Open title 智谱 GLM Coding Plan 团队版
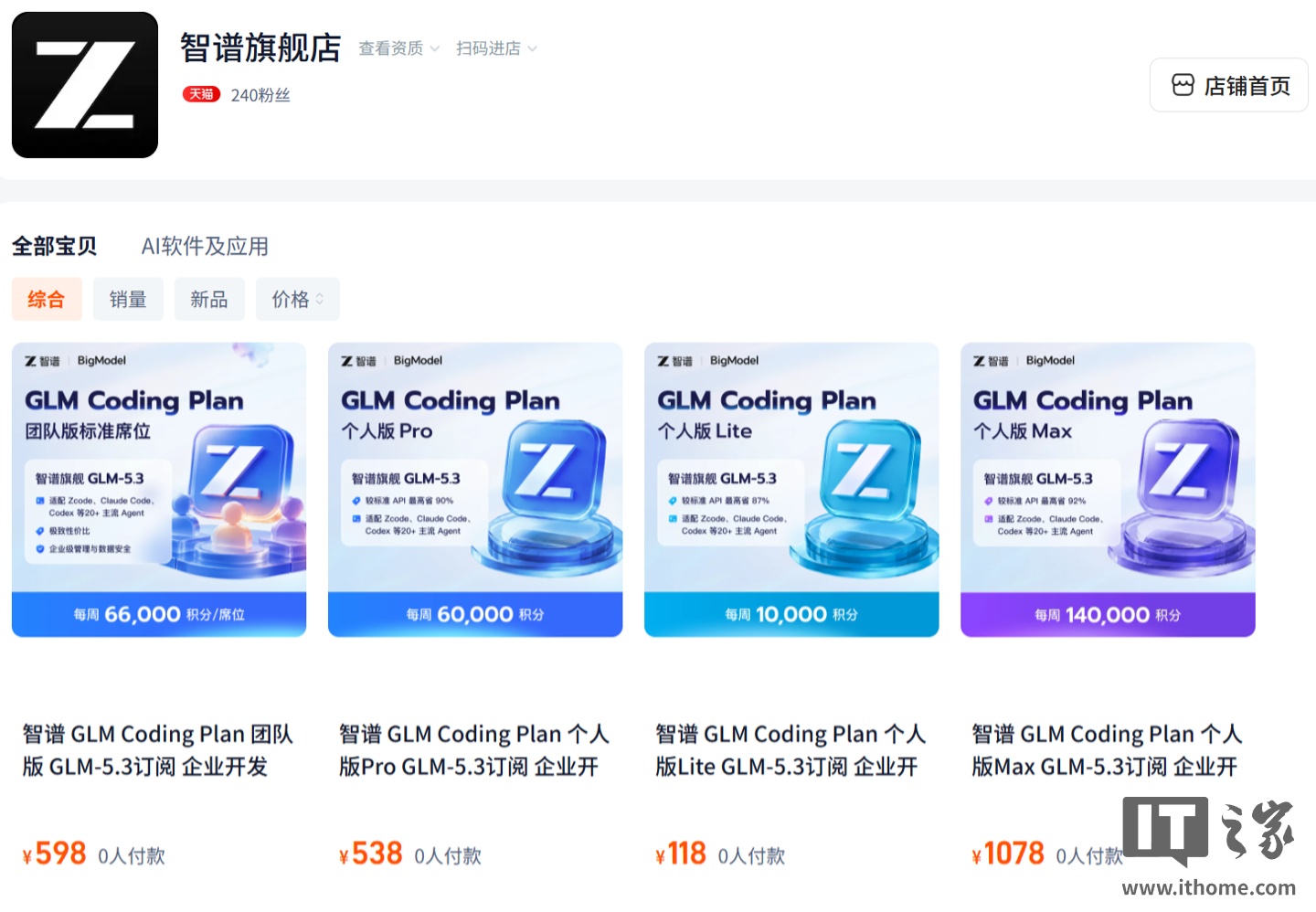 coord(157,750)
